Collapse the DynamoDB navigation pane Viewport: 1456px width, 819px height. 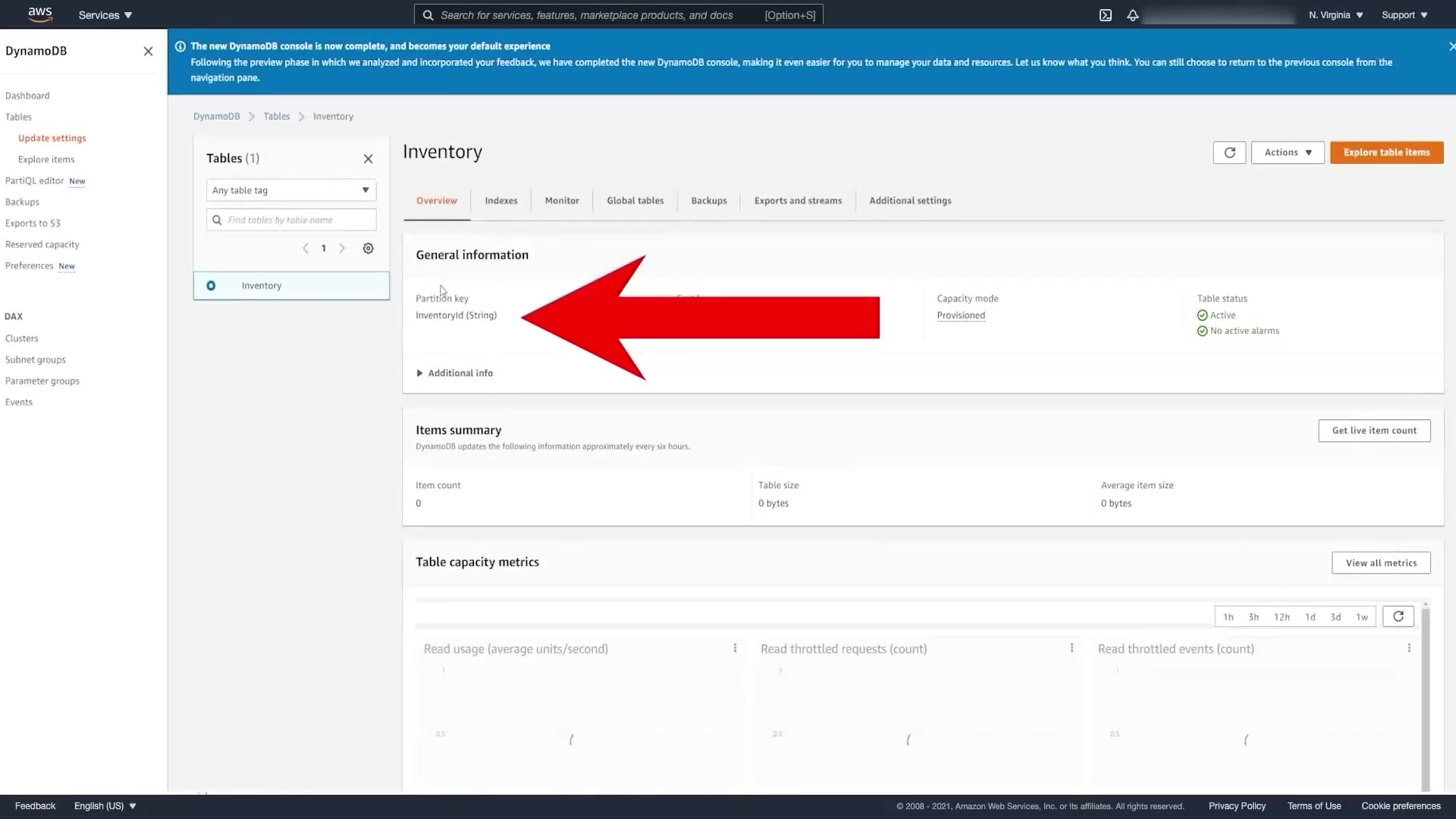[148, 52]
